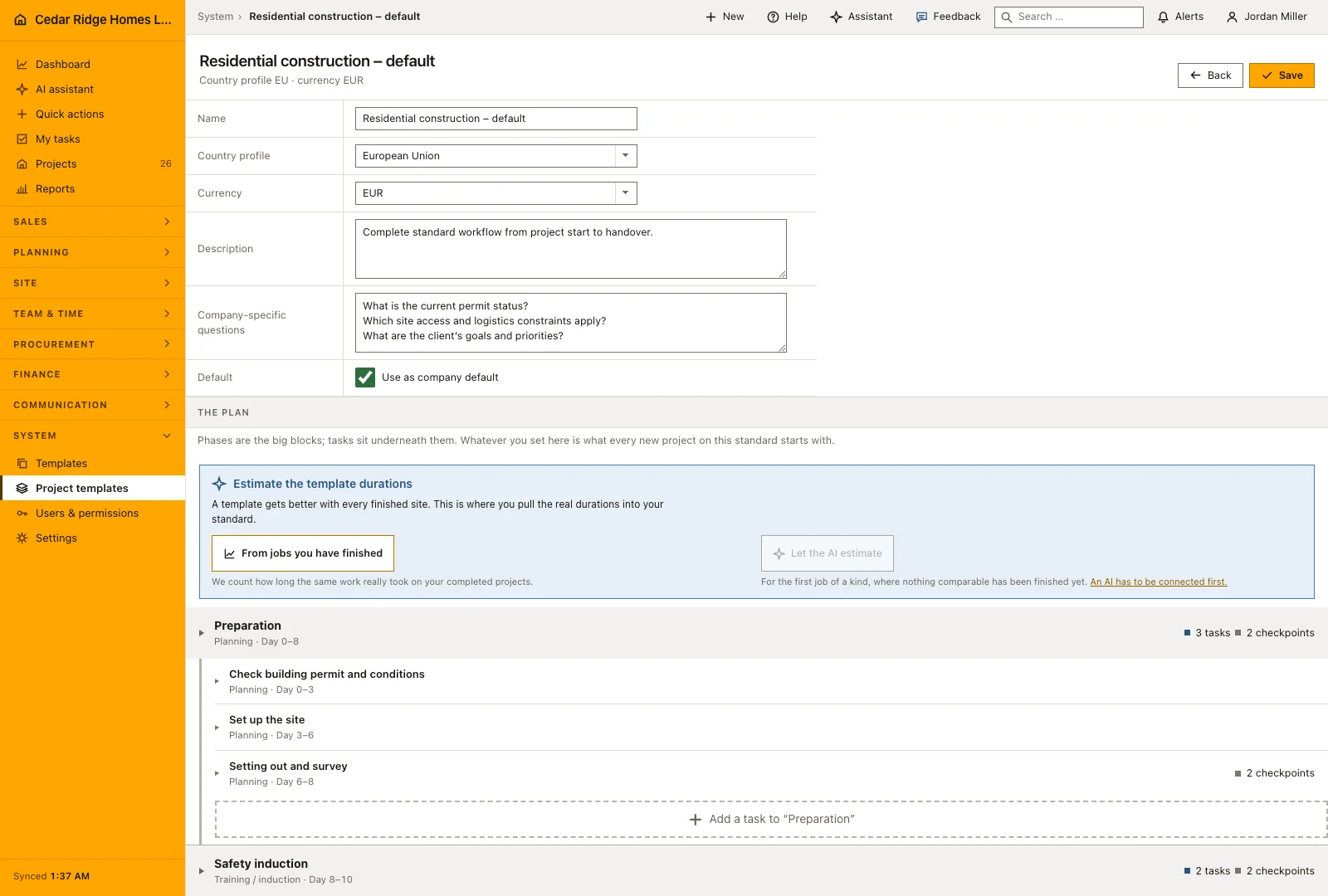Viewport: 1328px width, 896px height.
Task: Click Users & permissions key icon
Action: 22,514
